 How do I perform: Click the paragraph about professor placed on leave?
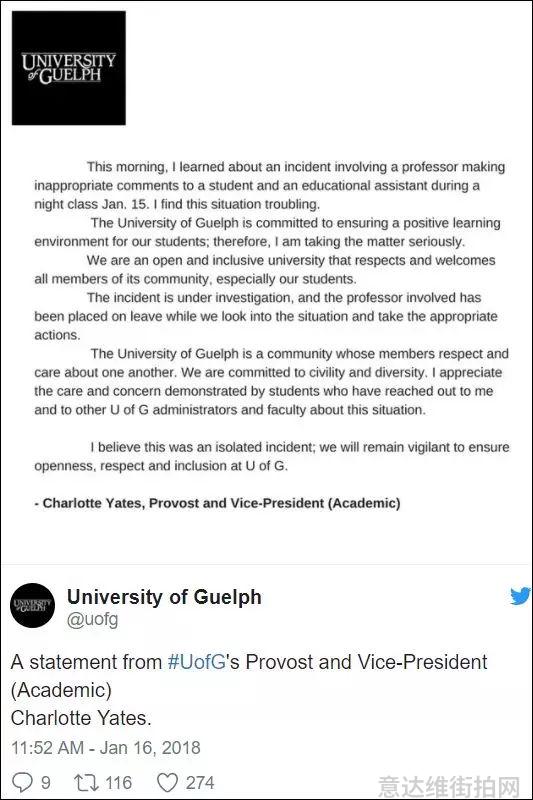click(x=266, y=316)
